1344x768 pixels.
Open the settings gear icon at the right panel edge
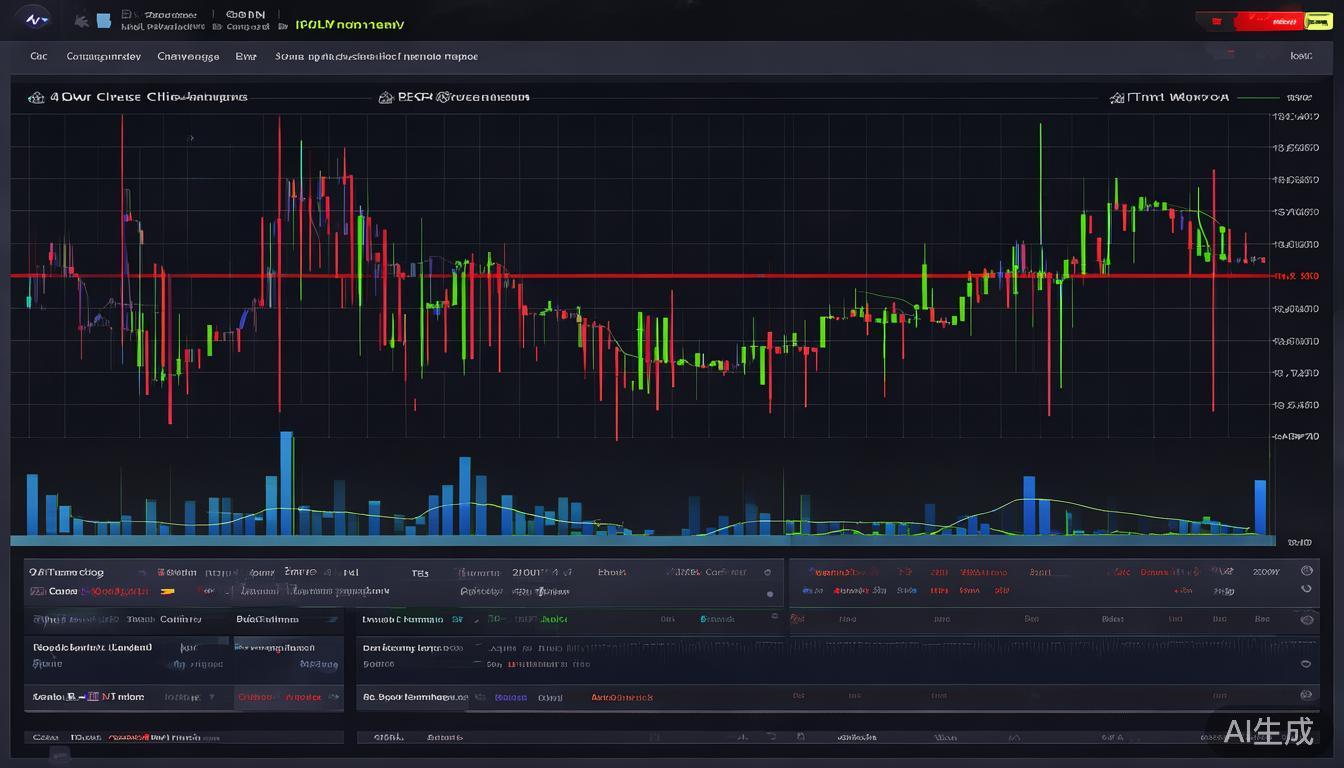click(1306, 695)
